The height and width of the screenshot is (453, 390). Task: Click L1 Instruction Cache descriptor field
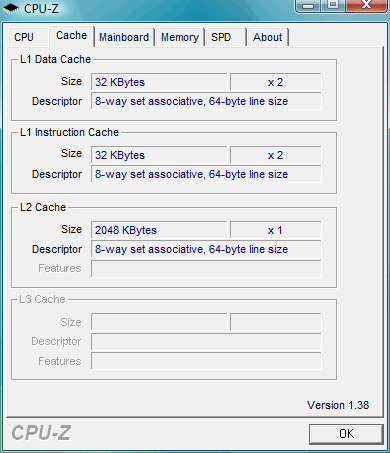pyautogui.click(x=206, y=174)
